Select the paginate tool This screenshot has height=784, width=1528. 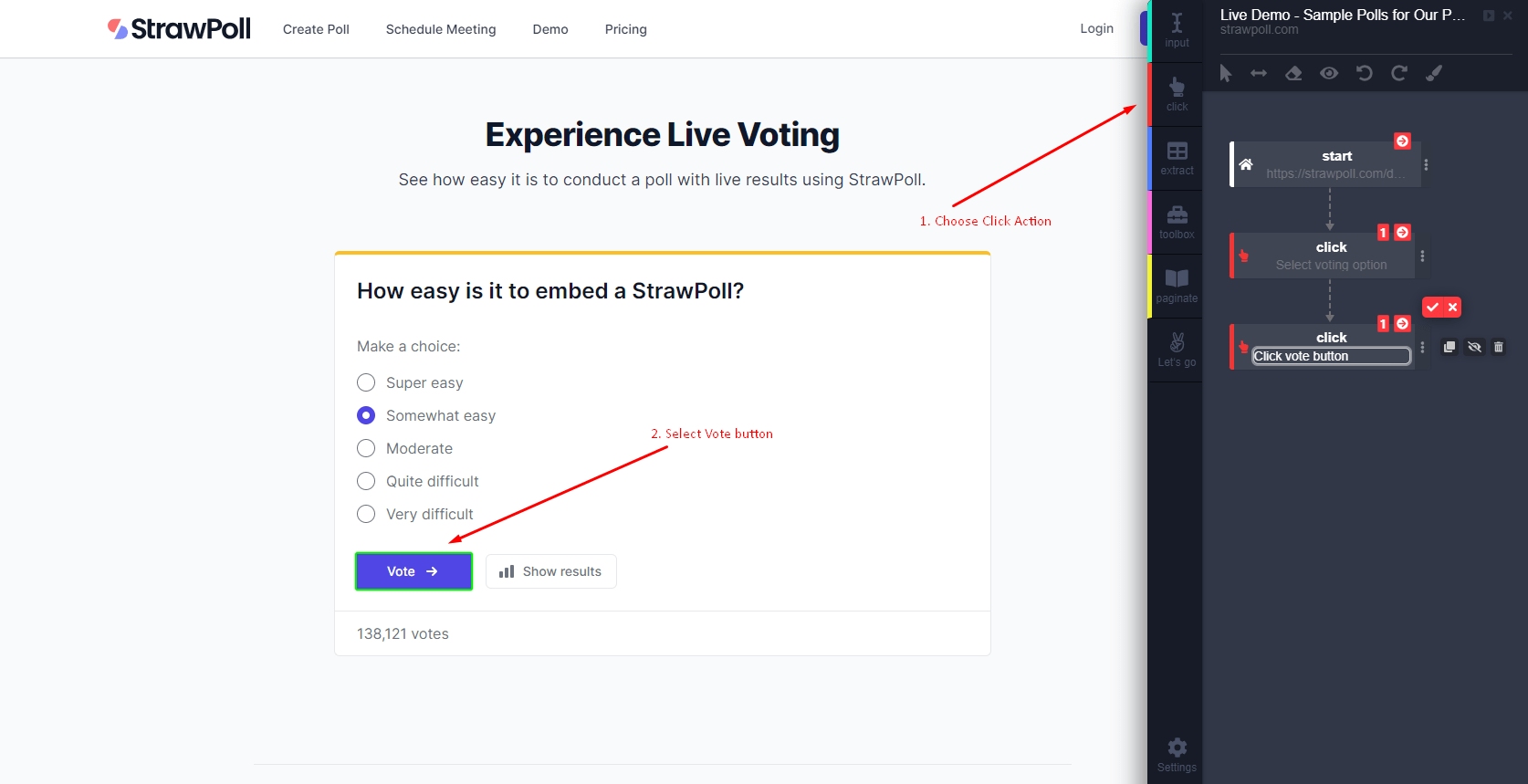point(1177,285)
